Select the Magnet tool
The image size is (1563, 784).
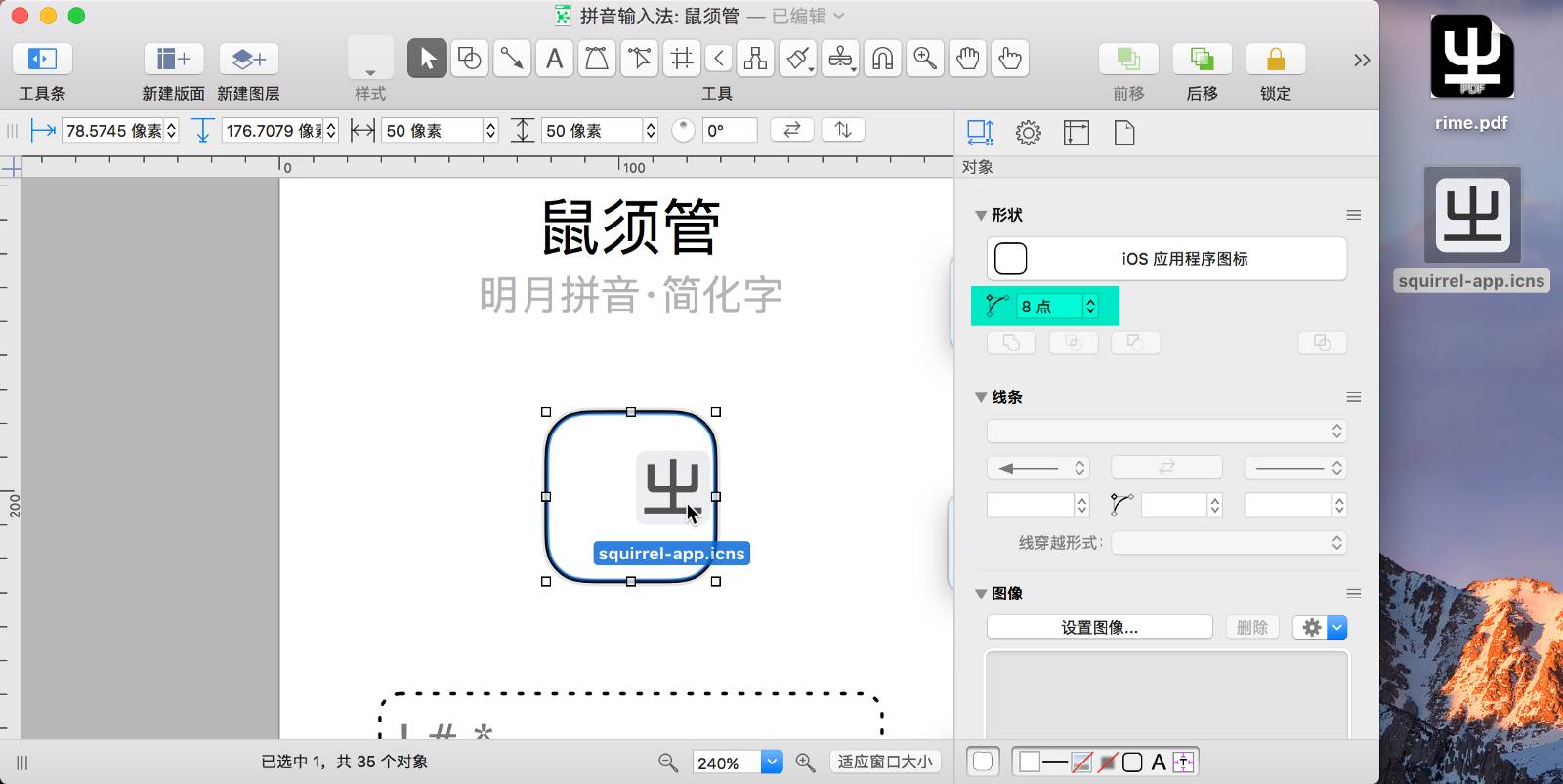(x=882, y=59)
